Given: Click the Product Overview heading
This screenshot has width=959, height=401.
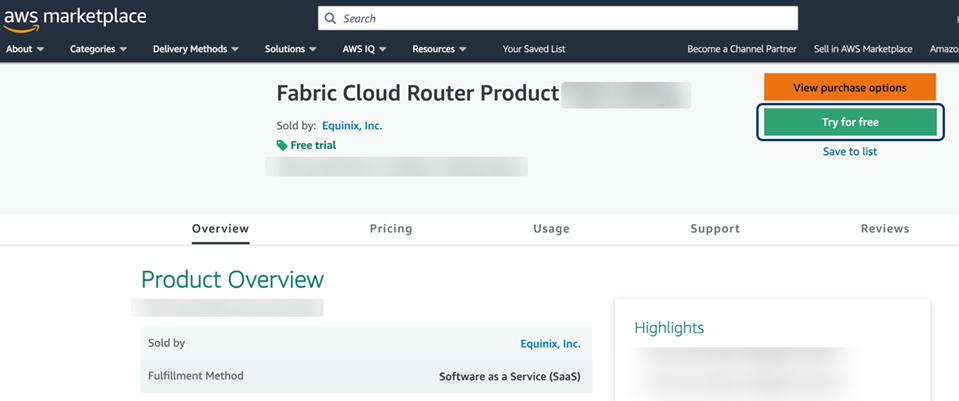Looking at the screenshot, I should 232,279.
